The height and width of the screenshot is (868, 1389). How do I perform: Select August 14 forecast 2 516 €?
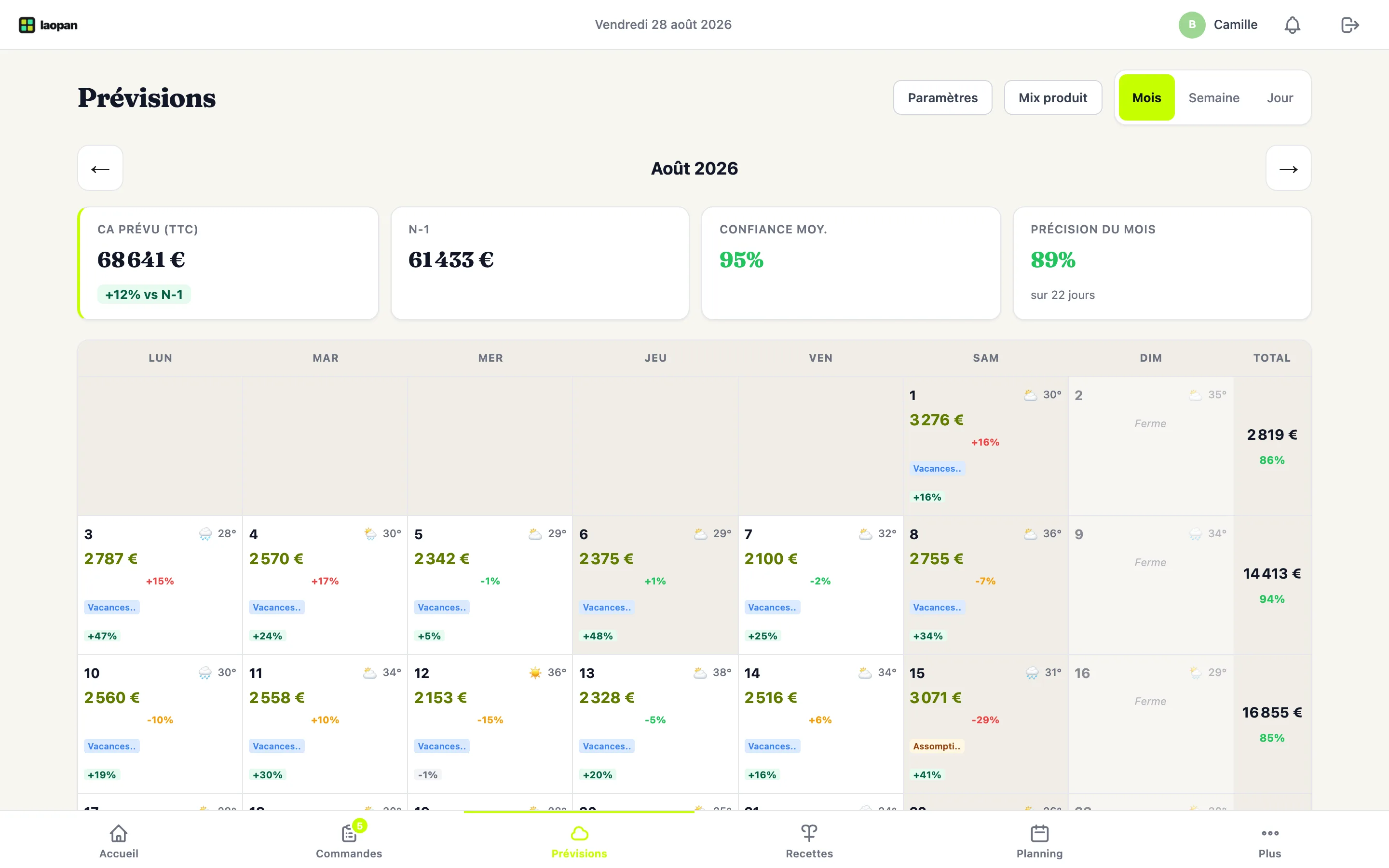pos(771,697)
